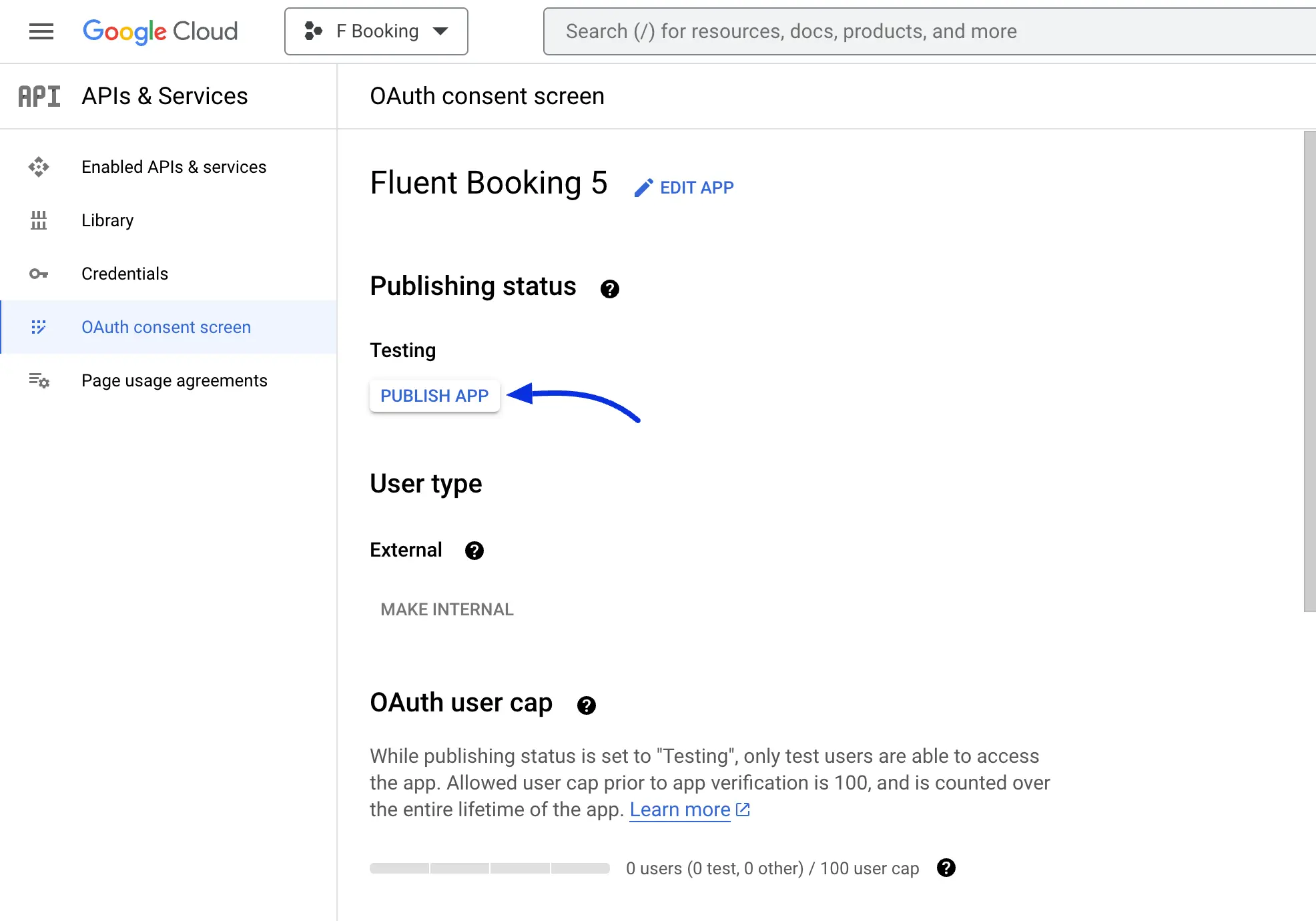Click the Credentials key icon
The height and width of the screenshot is (921, 1316).
[39, 274]
